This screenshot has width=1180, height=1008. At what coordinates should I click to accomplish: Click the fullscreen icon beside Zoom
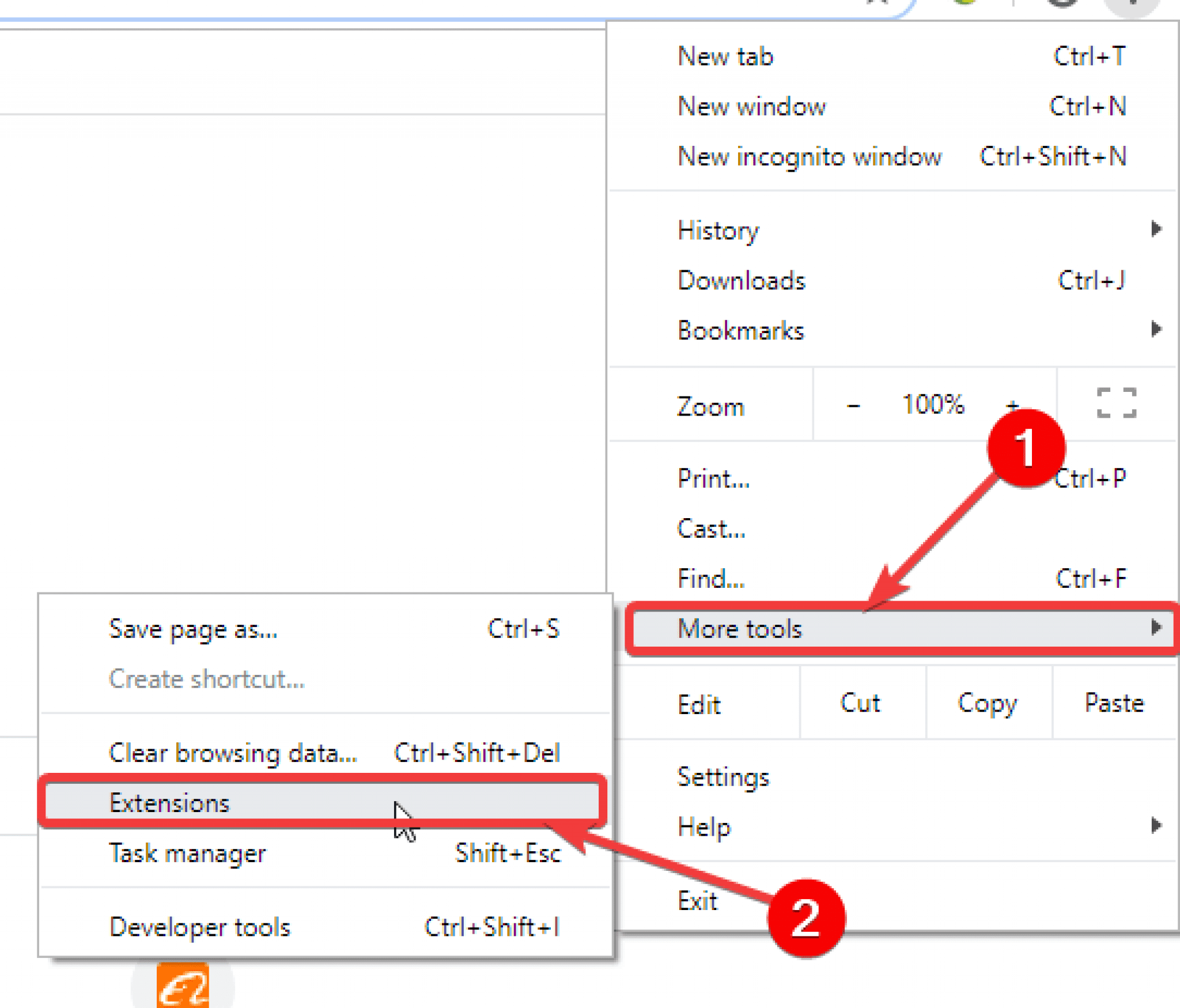coord(1116,403)
